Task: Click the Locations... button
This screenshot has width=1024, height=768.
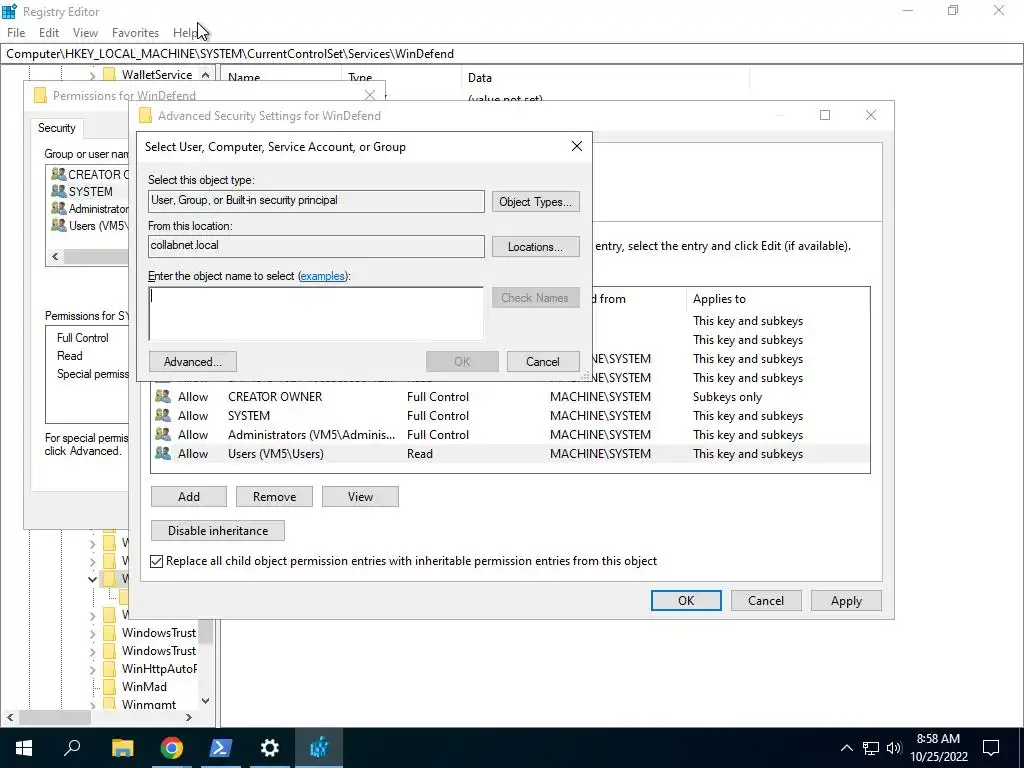Action: 536,247
